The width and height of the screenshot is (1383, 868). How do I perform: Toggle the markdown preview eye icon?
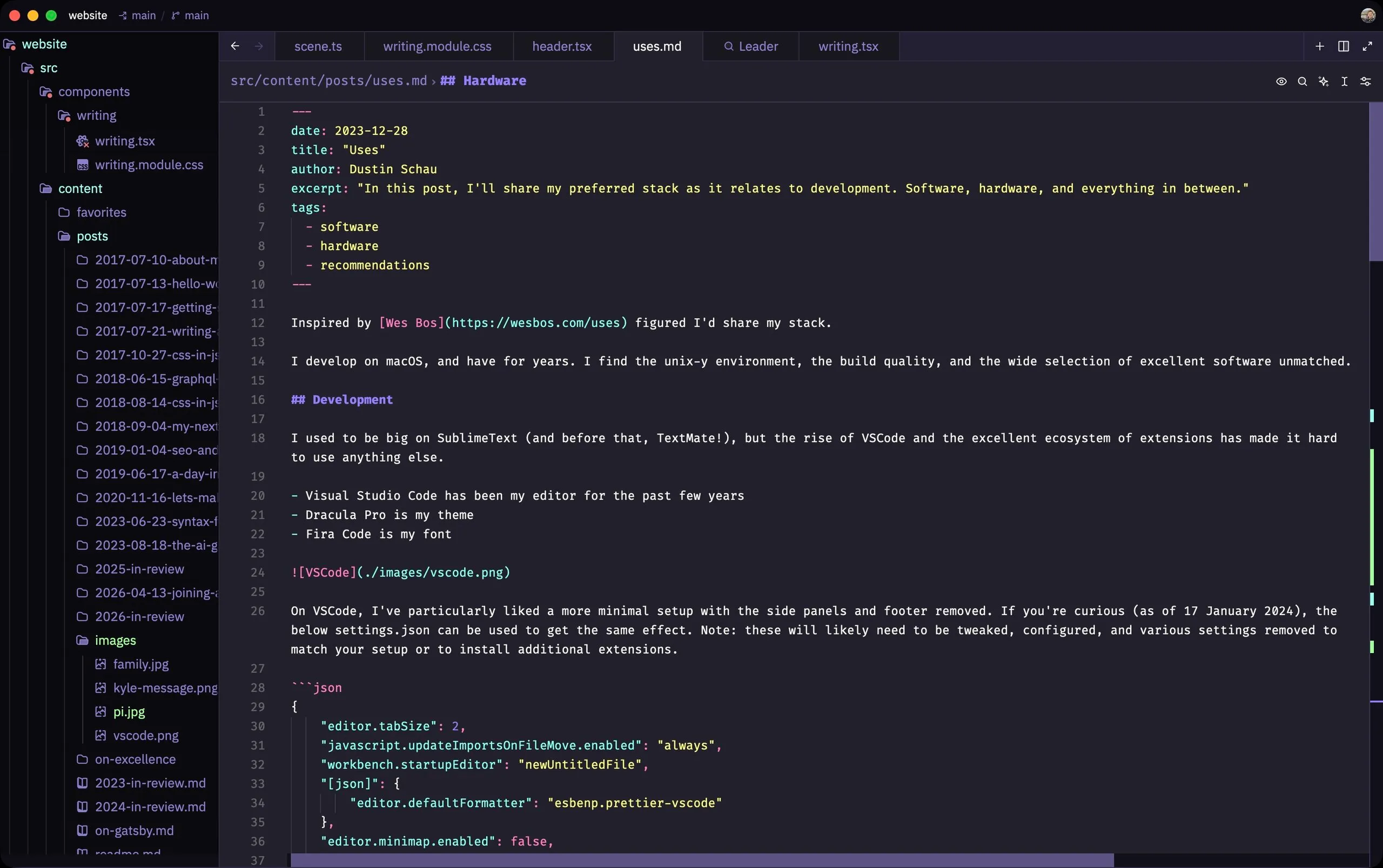[1281, 82]
